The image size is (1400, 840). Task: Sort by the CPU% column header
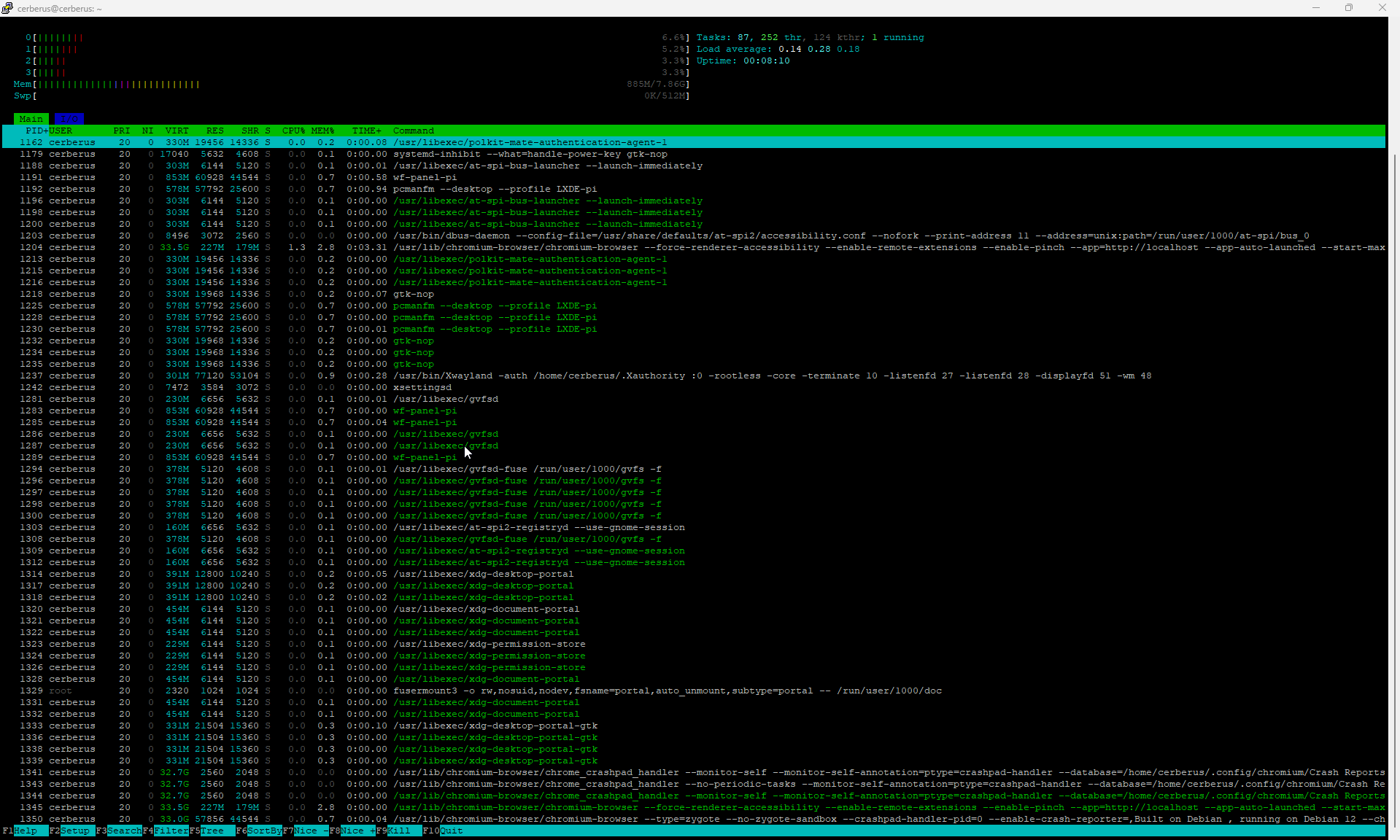(x=294, y=131)
